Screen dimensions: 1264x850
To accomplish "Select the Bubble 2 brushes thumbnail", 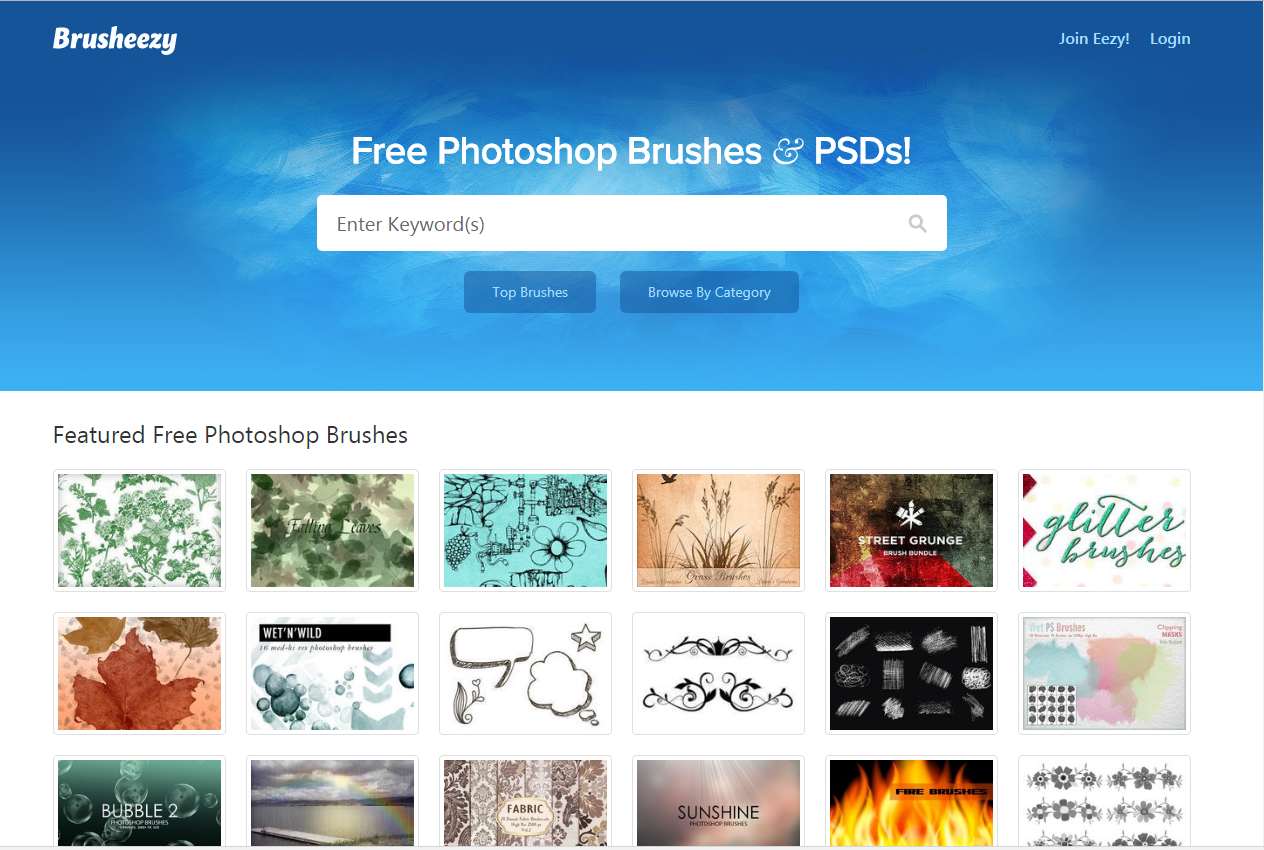I will [x=139, y=802].
